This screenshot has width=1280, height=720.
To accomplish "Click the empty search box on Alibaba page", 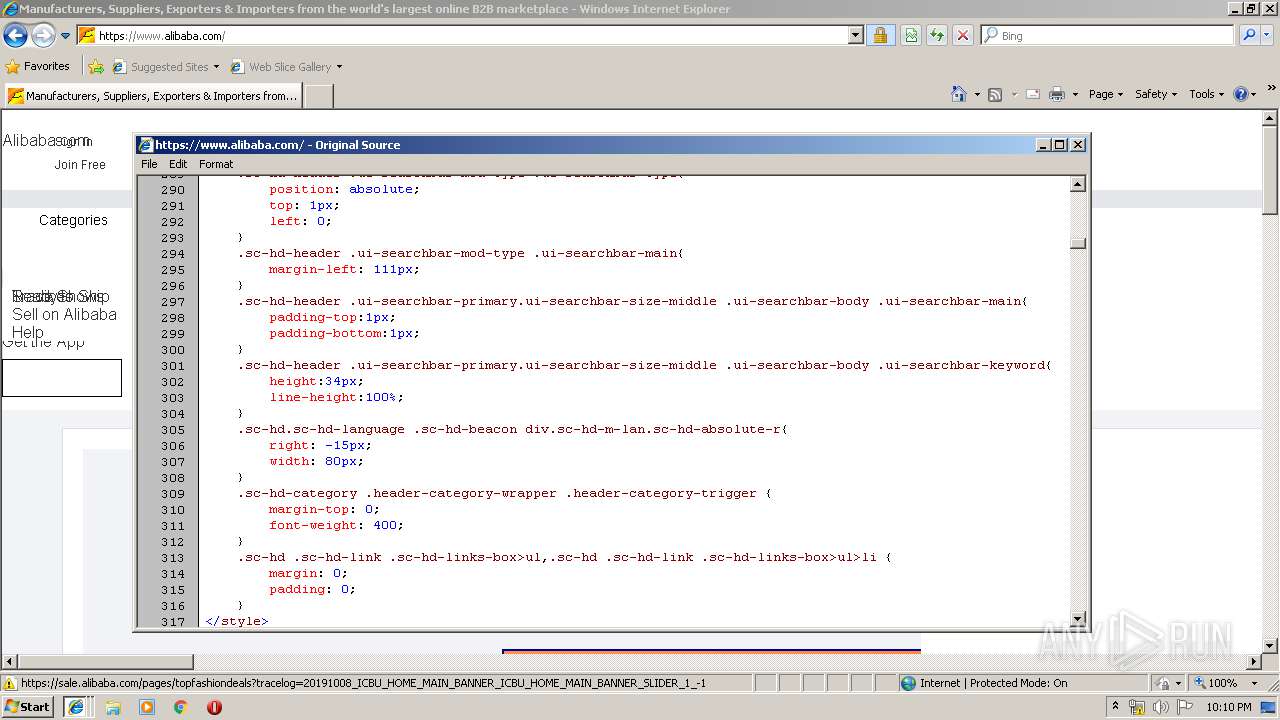I will (62, 378).
